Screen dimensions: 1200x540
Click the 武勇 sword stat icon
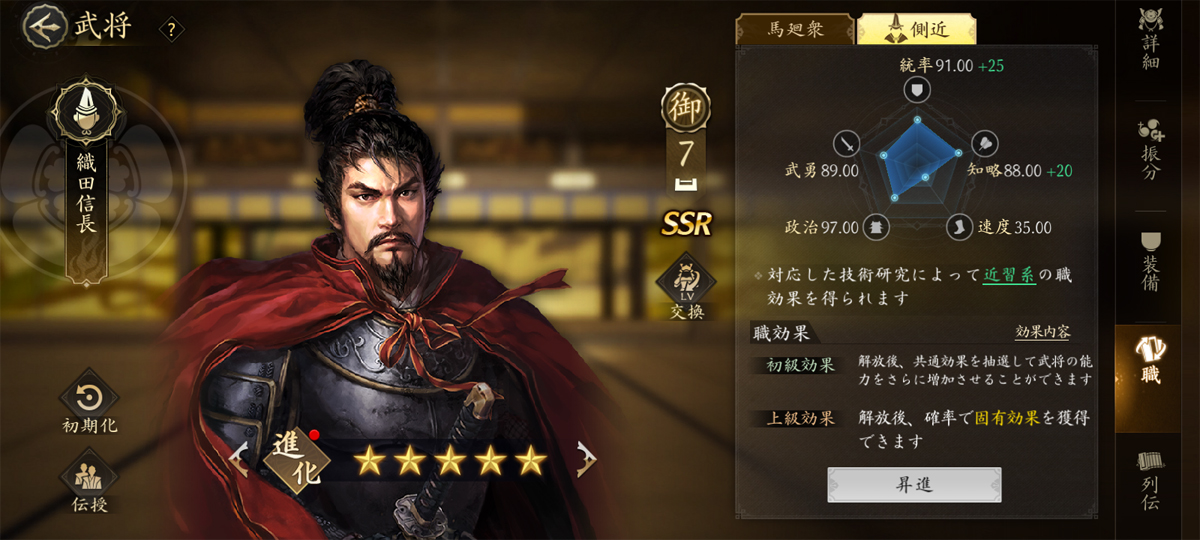[x=848, y=143]
